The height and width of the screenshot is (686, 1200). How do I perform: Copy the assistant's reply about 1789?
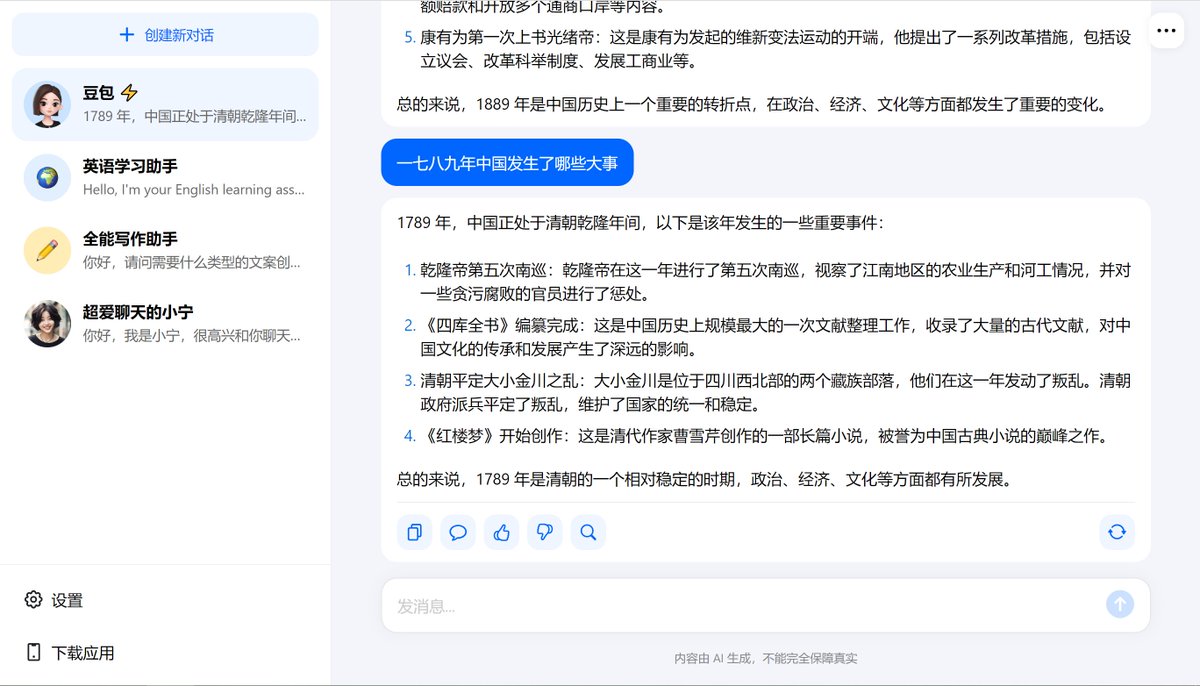(414, 532)
